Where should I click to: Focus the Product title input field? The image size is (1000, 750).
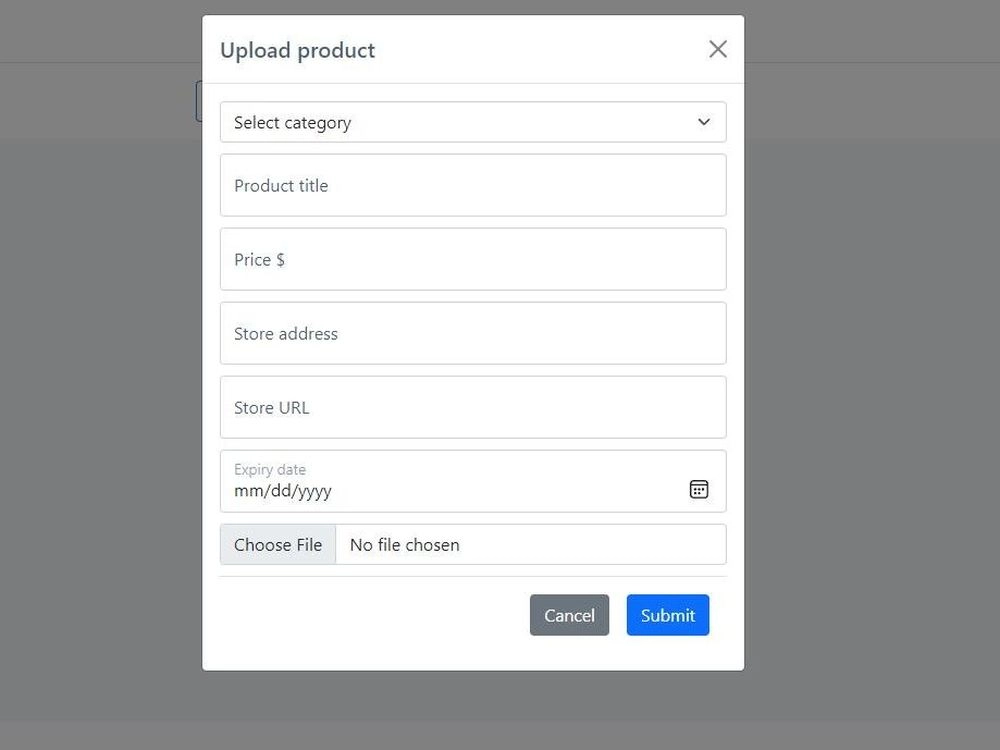pos(473,185)
